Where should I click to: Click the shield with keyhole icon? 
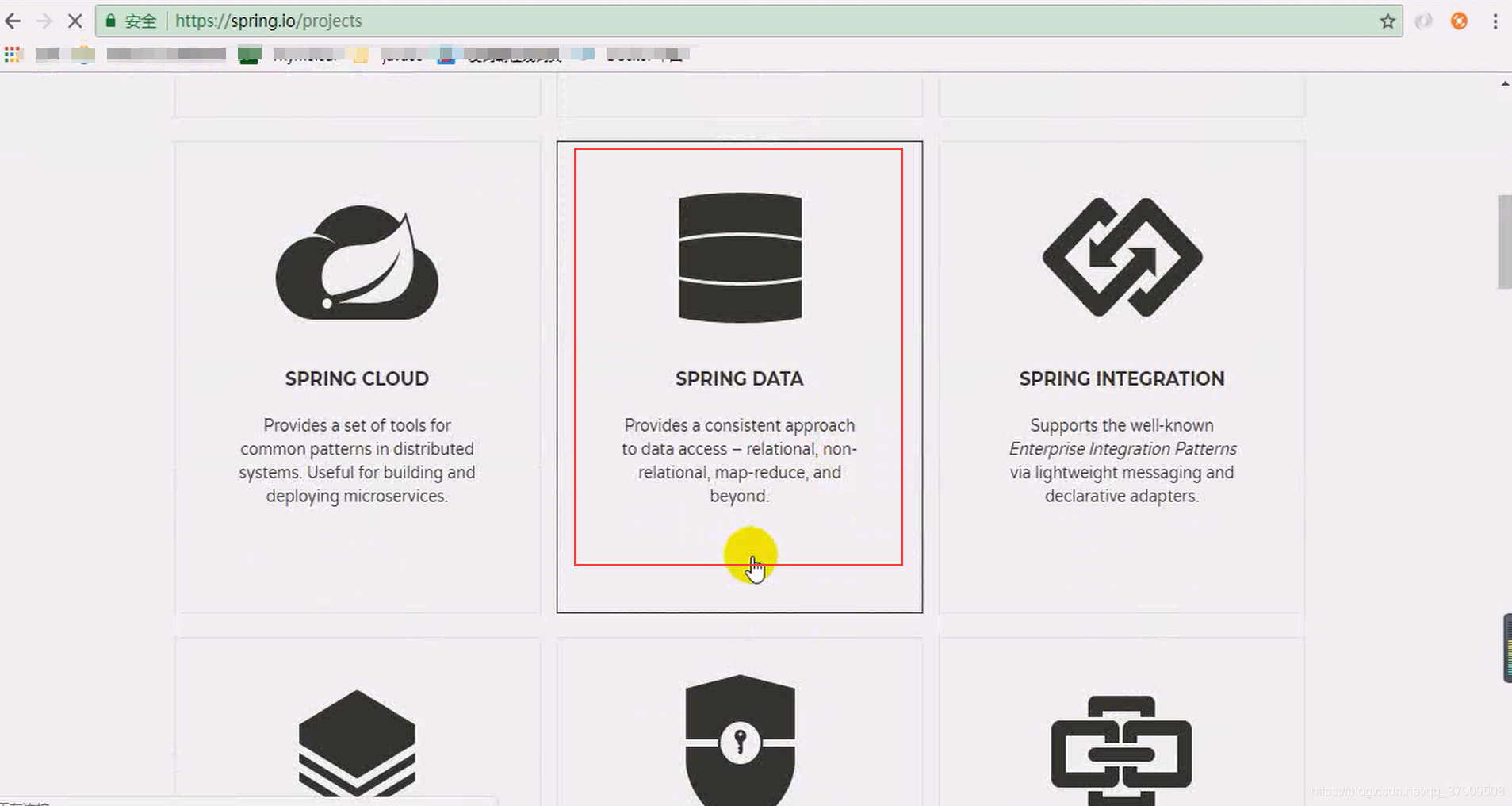tap(740, 739)
